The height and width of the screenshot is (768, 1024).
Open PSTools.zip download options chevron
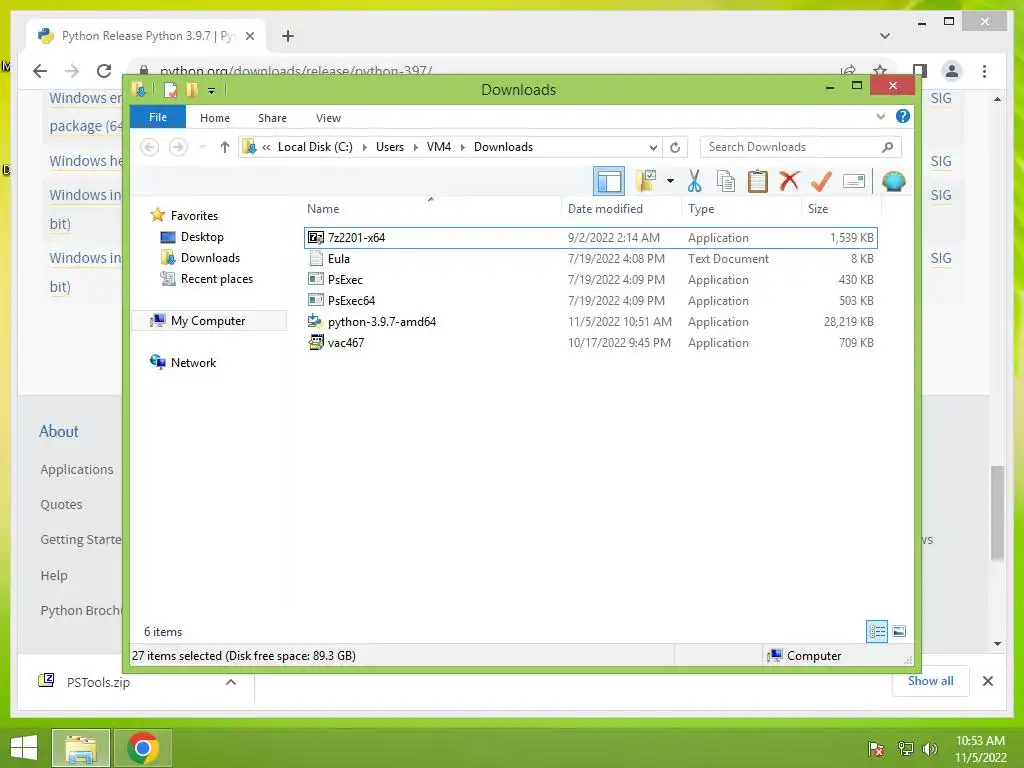[231, 682]
